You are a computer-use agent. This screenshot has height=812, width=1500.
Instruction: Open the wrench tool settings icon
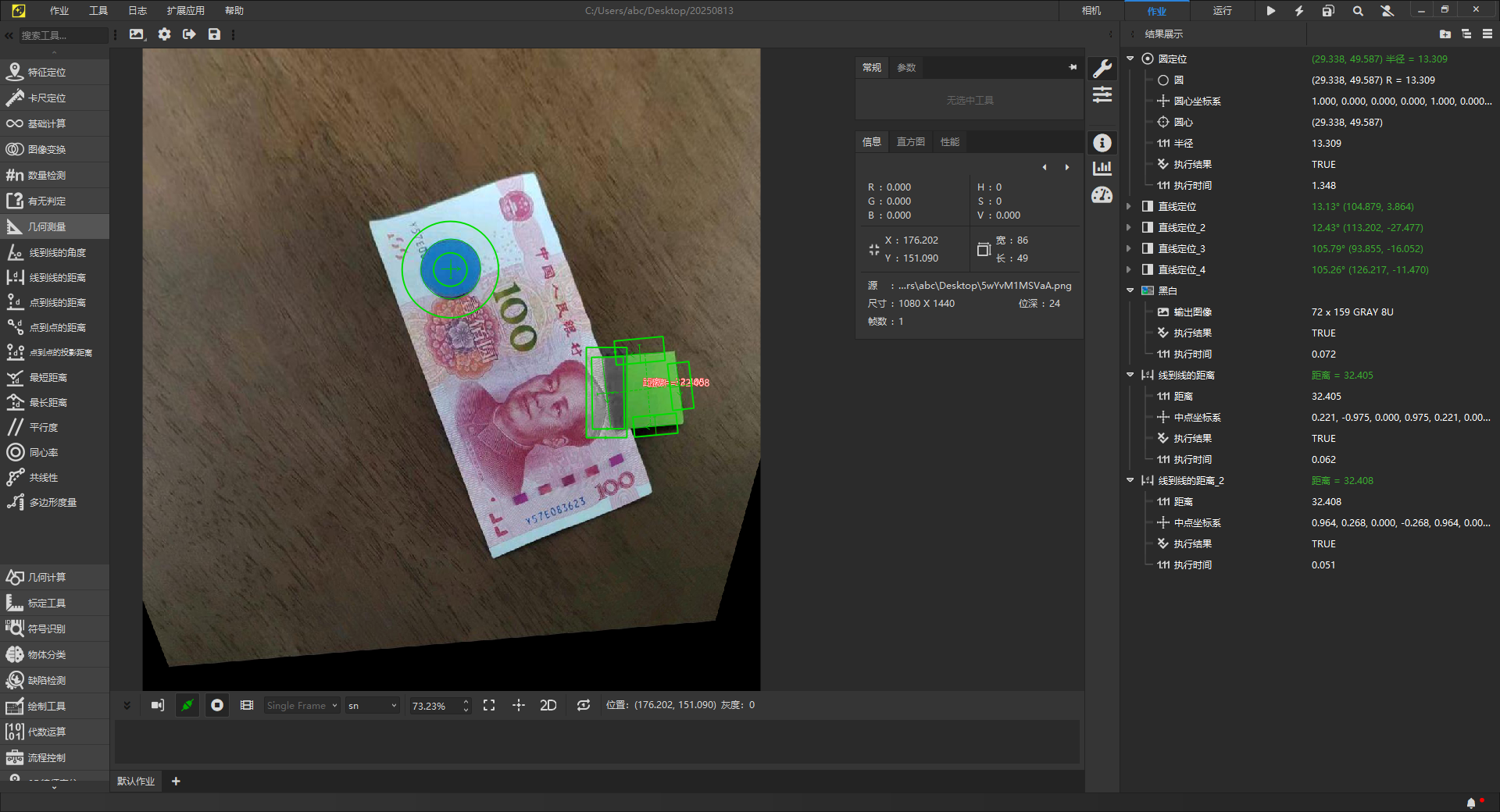1102,69
